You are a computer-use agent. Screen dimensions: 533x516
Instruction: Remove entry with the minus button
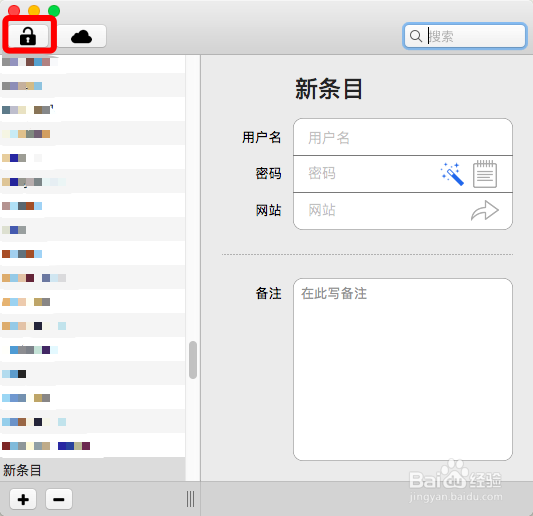(59, 499)
